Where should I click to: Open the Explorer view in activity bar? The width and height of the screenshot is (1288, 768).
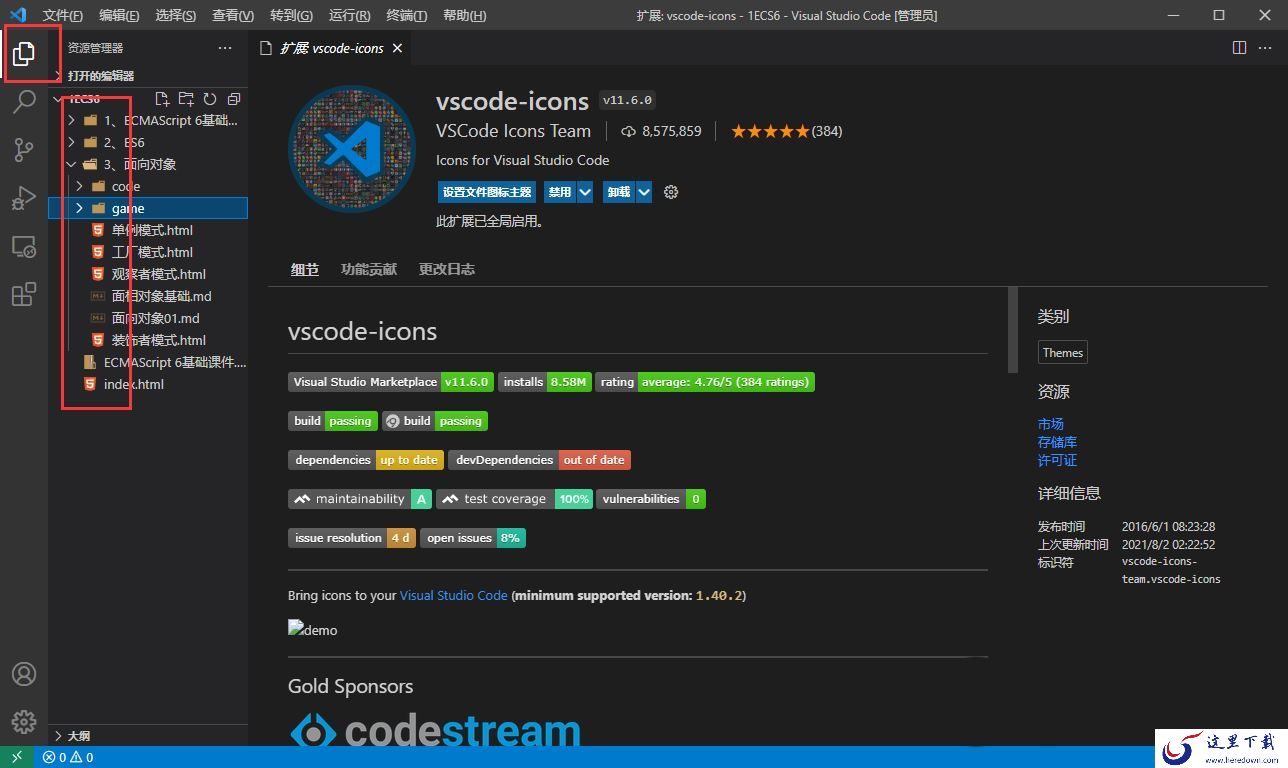click(x=24, y=54)
